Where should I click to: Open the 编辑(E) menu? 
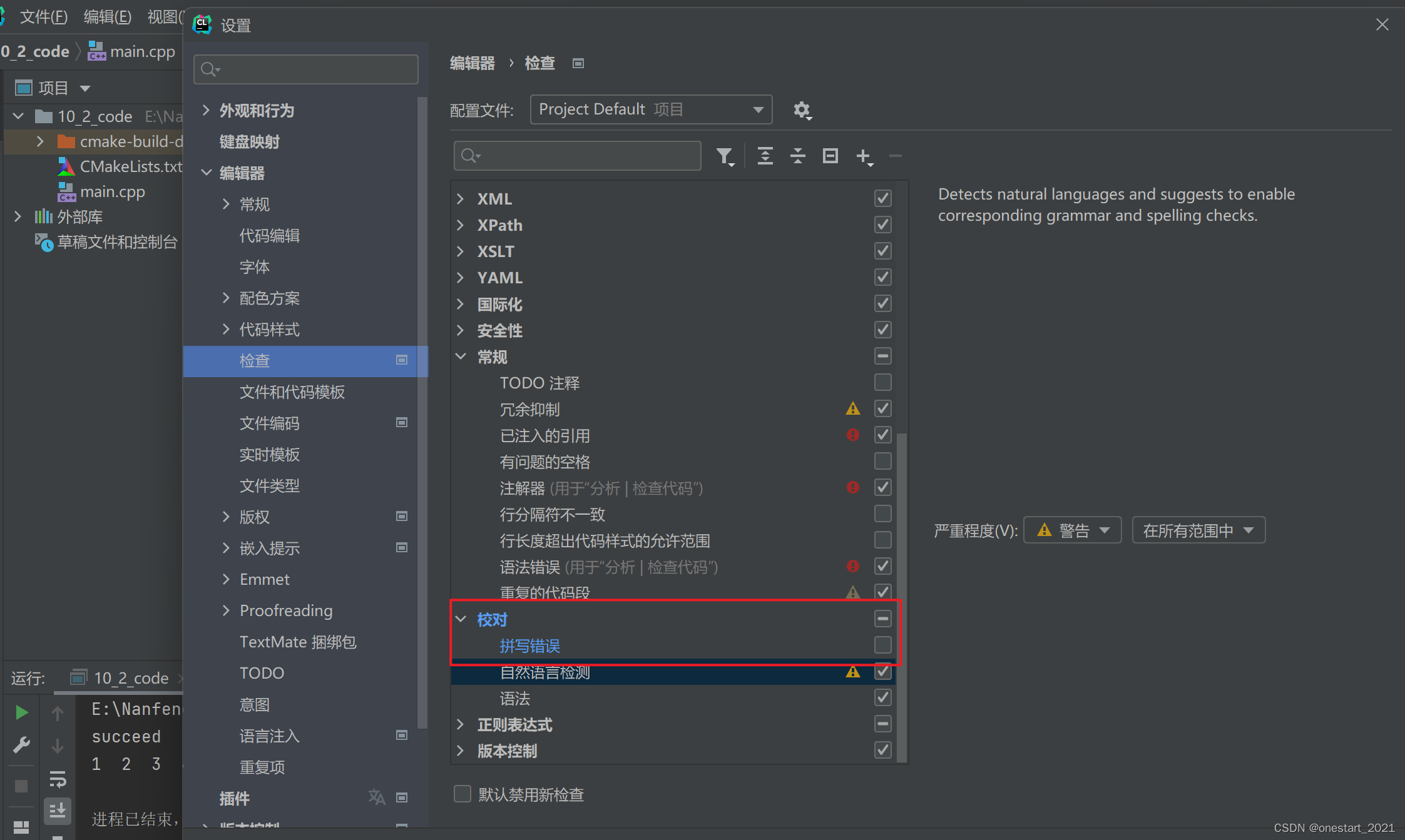[107, 17]
